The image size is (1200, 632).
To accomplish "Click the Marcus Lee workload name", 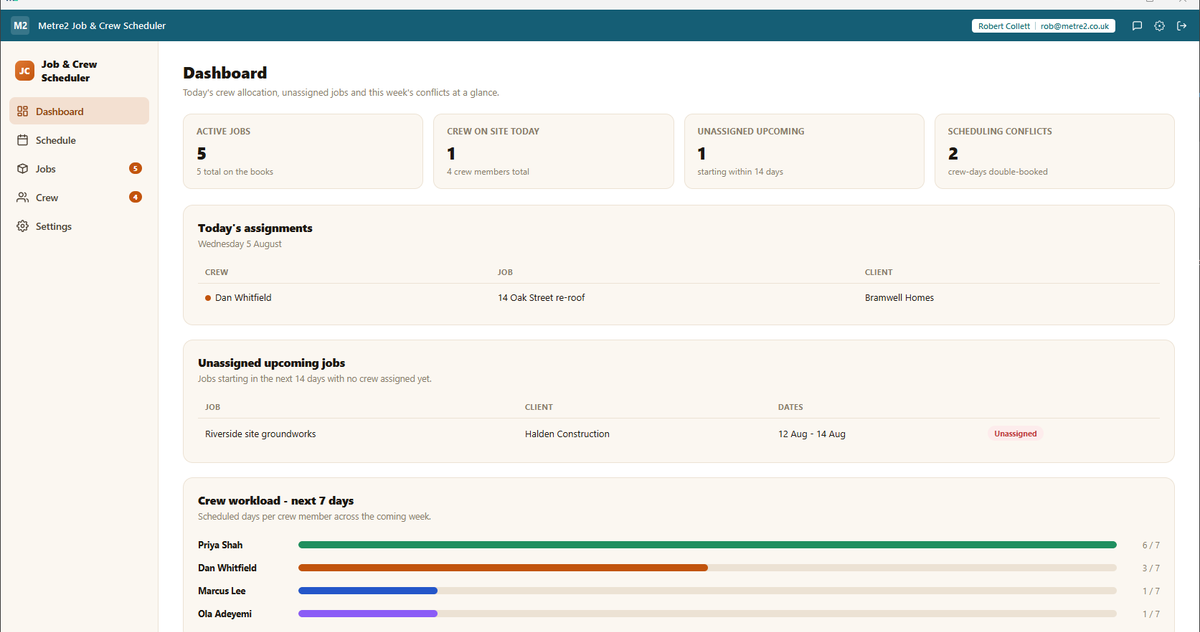I will 222,591.
